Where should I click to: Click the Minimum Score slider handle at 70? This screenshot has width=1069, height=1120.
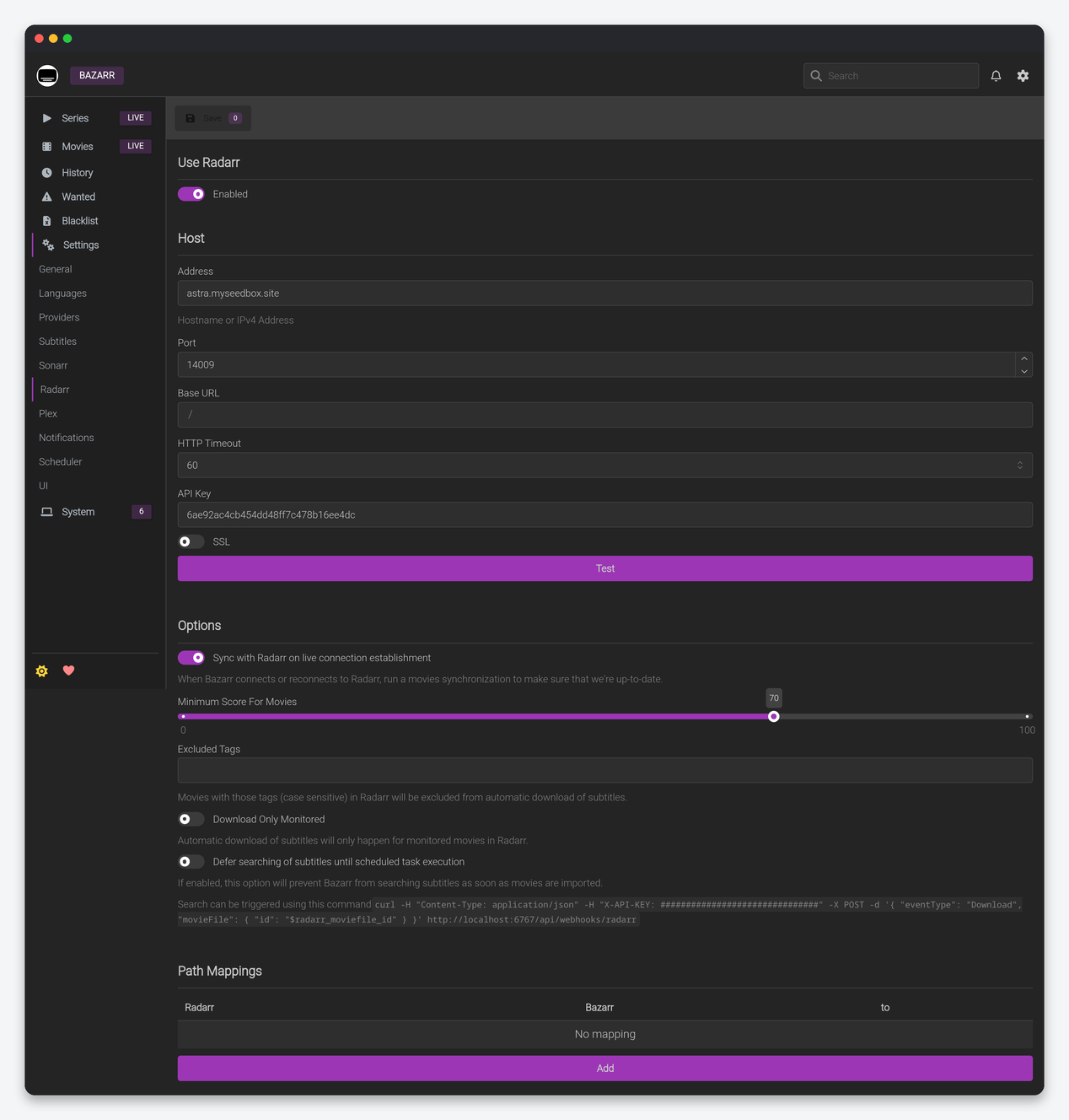point(774,717)
